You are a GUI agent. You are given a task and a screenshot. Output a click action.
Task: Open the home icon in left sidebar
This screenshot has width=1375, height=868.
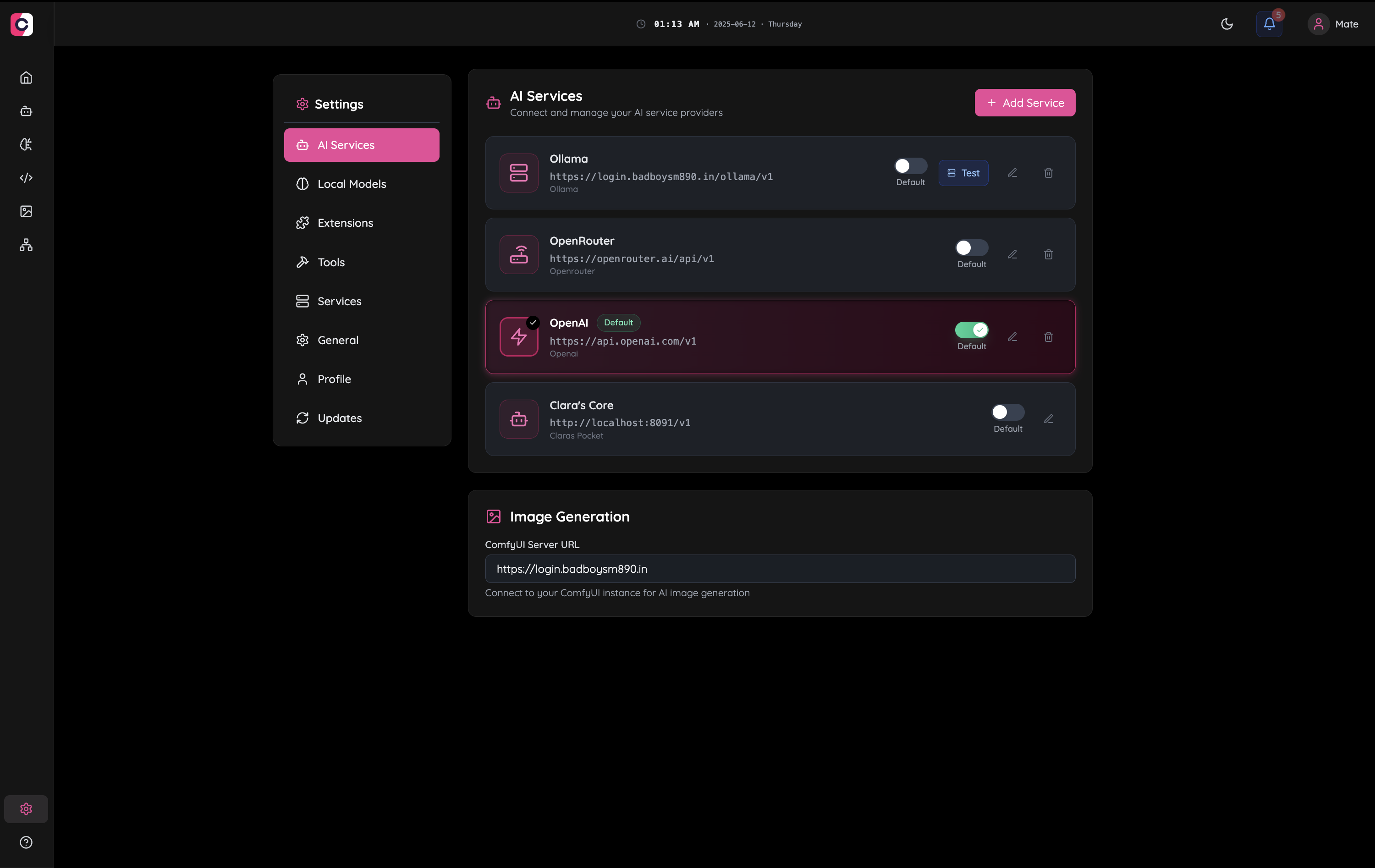[26, 77]
